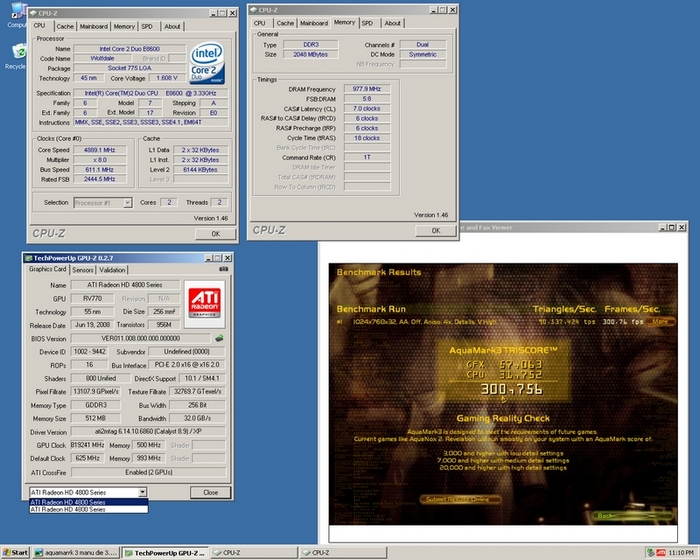
Task: Switch to aquamark 3 taskbar item
Action: (76, 553)
